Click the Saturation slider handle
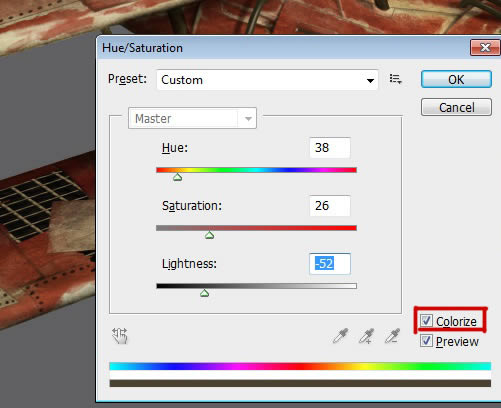501x408 pixels. (x=209, y=235)
